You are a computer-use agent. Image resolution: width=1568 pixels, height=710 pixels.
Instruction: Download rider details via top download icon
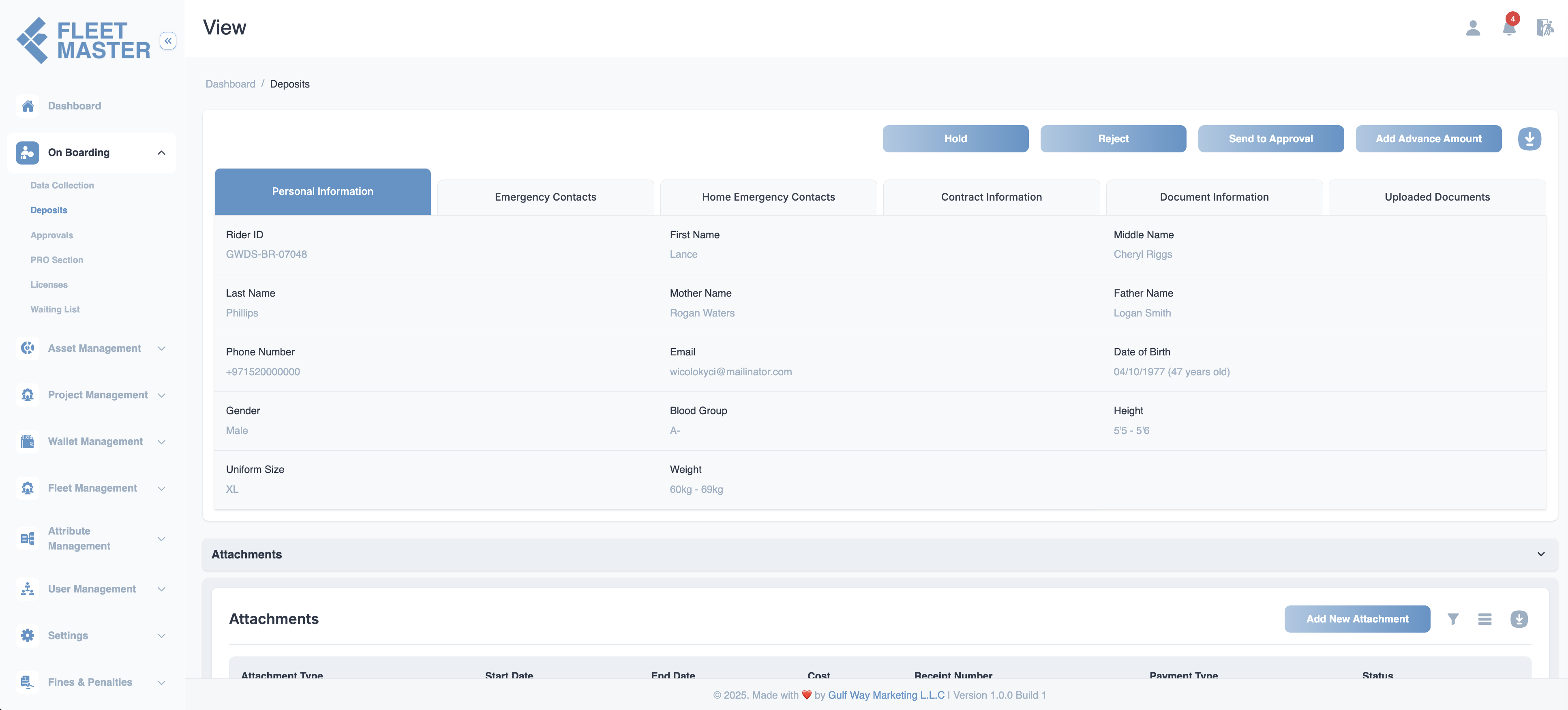pos(1529,139)
